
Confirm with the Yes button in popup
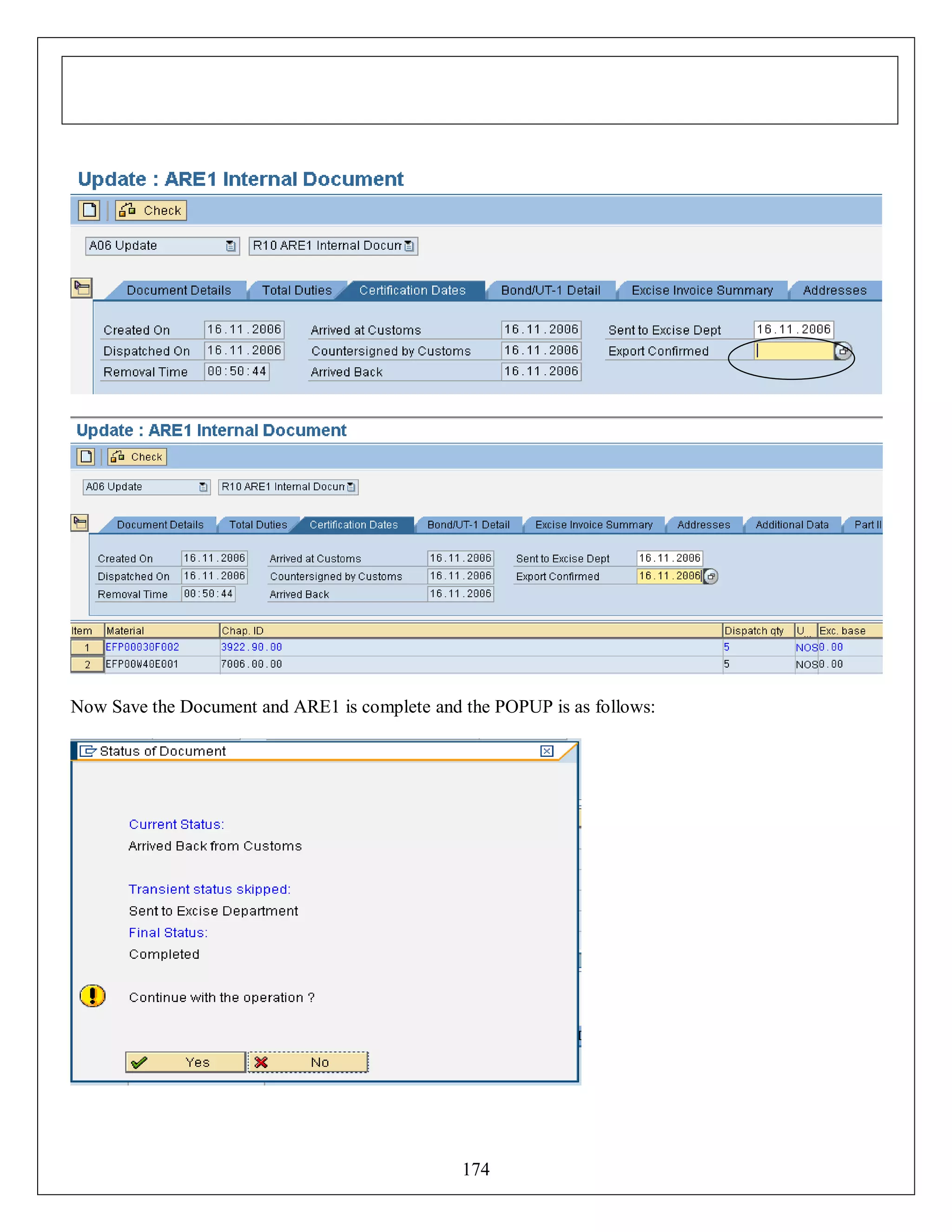pos(185,1062)
